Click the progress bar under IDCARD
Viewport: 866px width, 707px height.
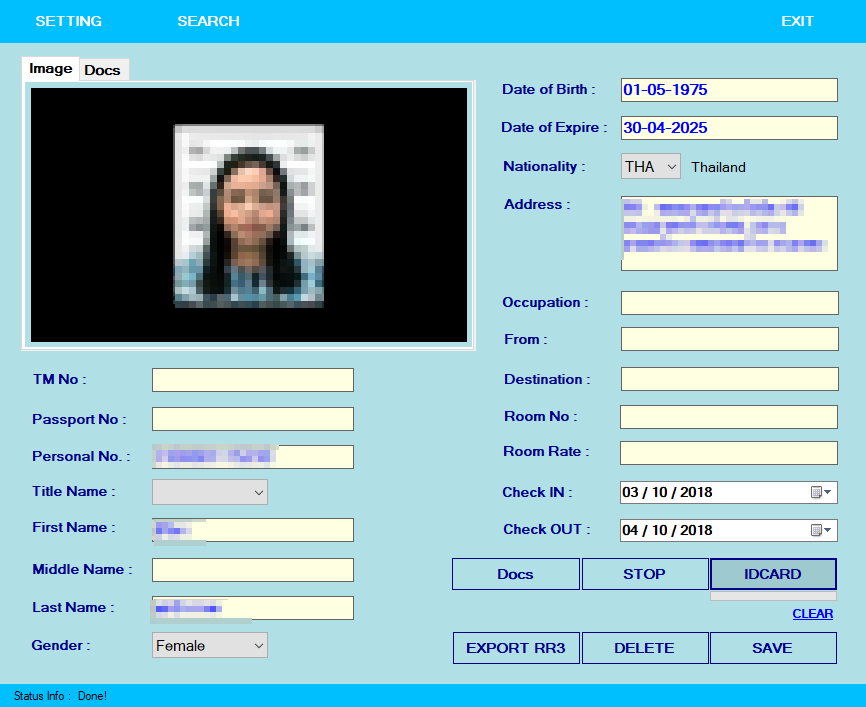point(773,596)
